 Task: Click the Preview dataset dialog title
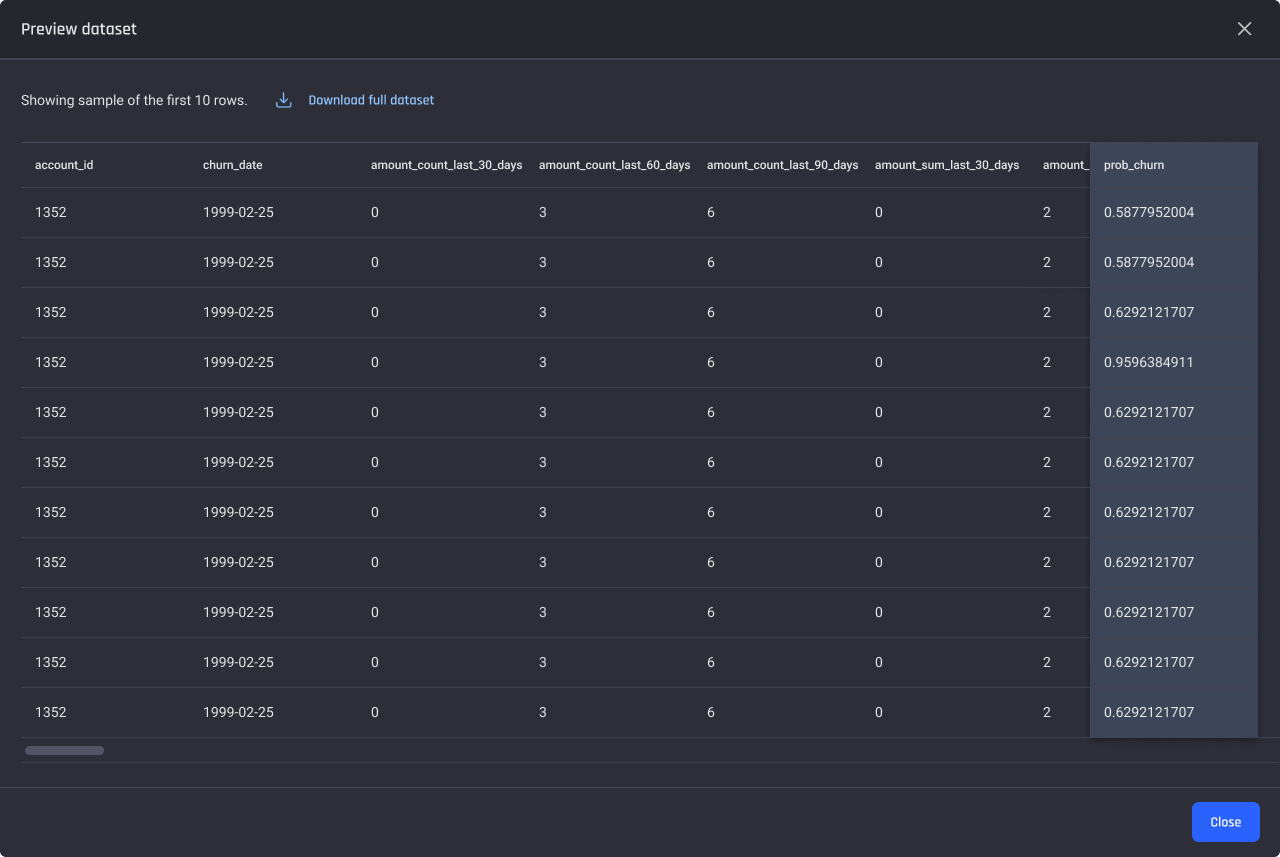(x=79, y=29)
